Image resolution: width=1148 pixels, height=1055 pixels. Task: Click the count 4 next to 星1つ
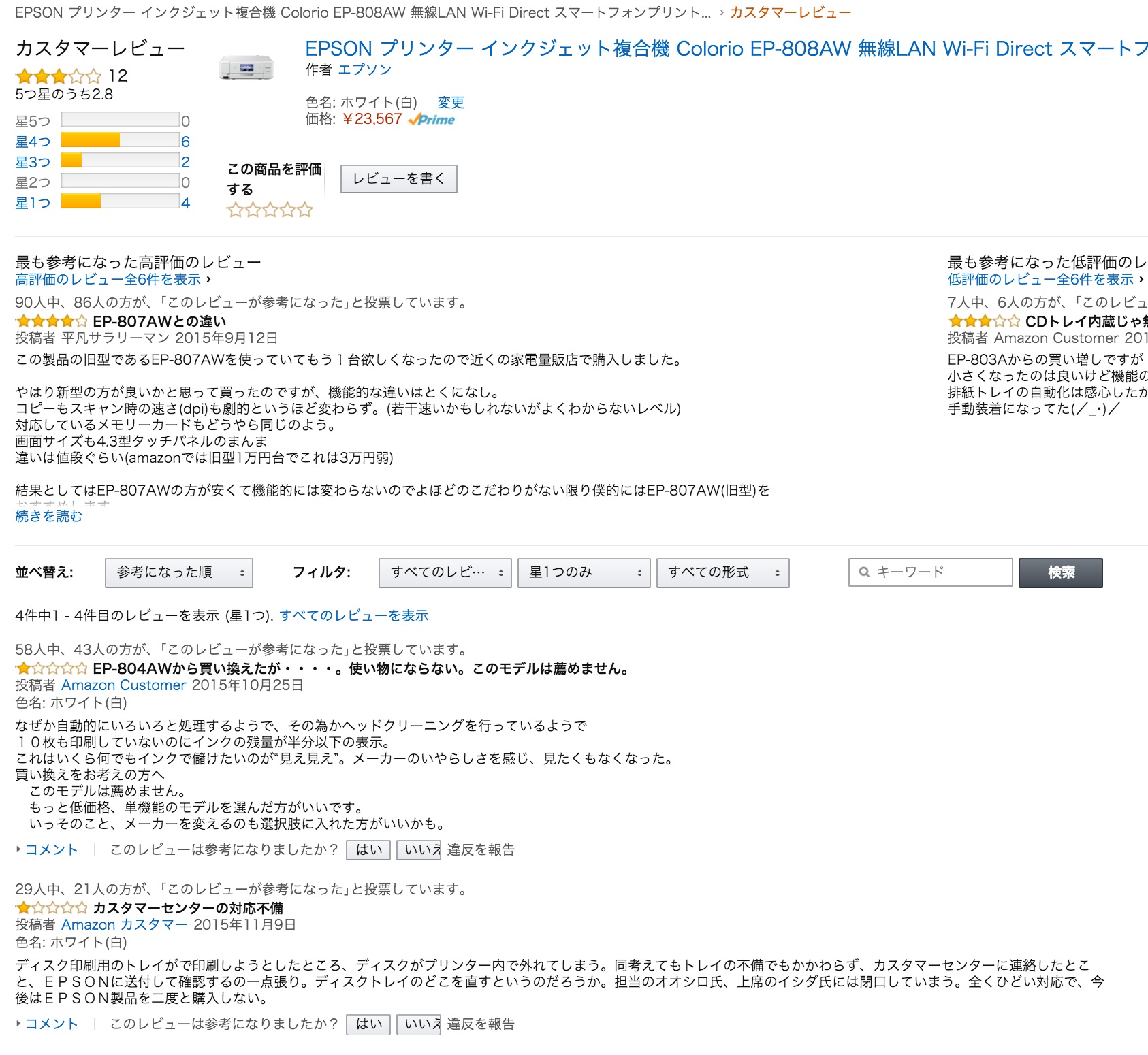click(185, 203)
